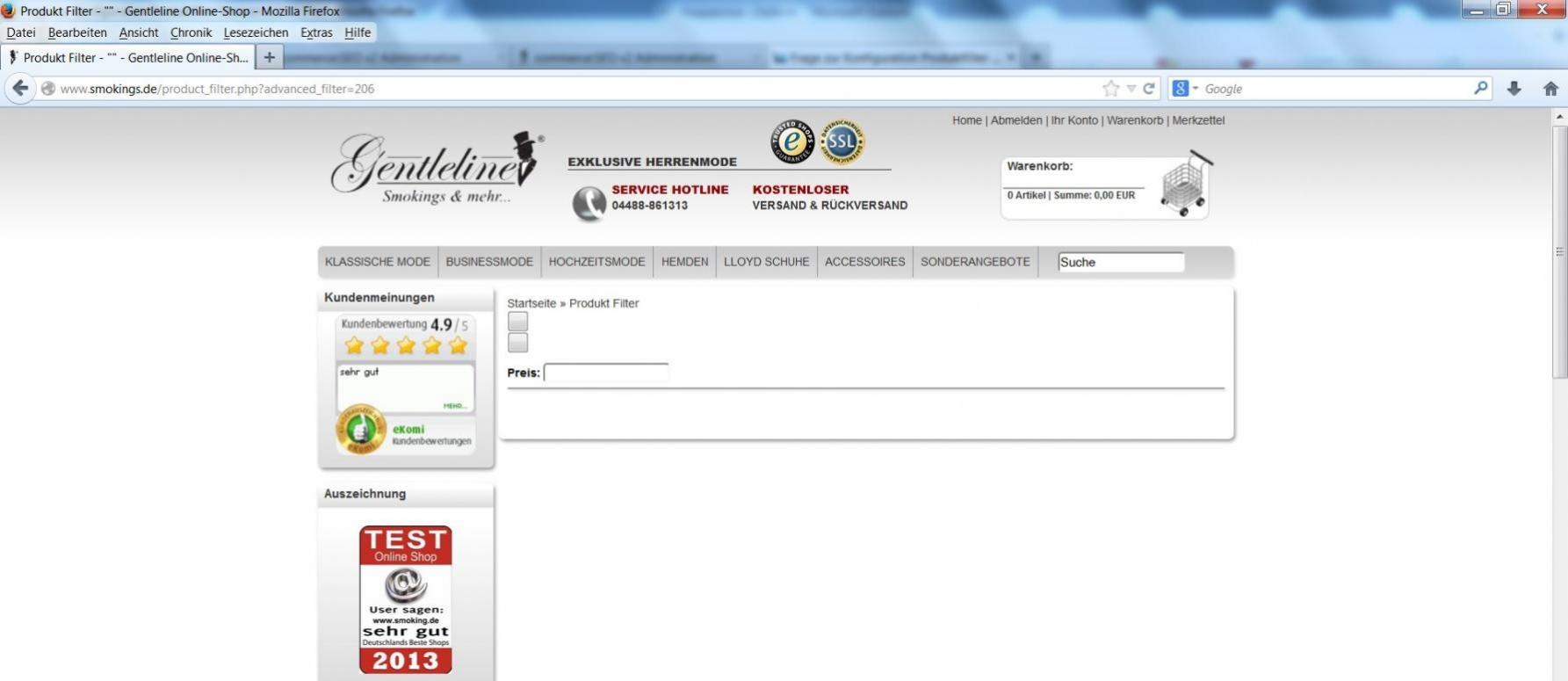1568x681 pixels.
Task: Click the Merkzettel link
Action: pyautogui.click(x=1198, y=120)
